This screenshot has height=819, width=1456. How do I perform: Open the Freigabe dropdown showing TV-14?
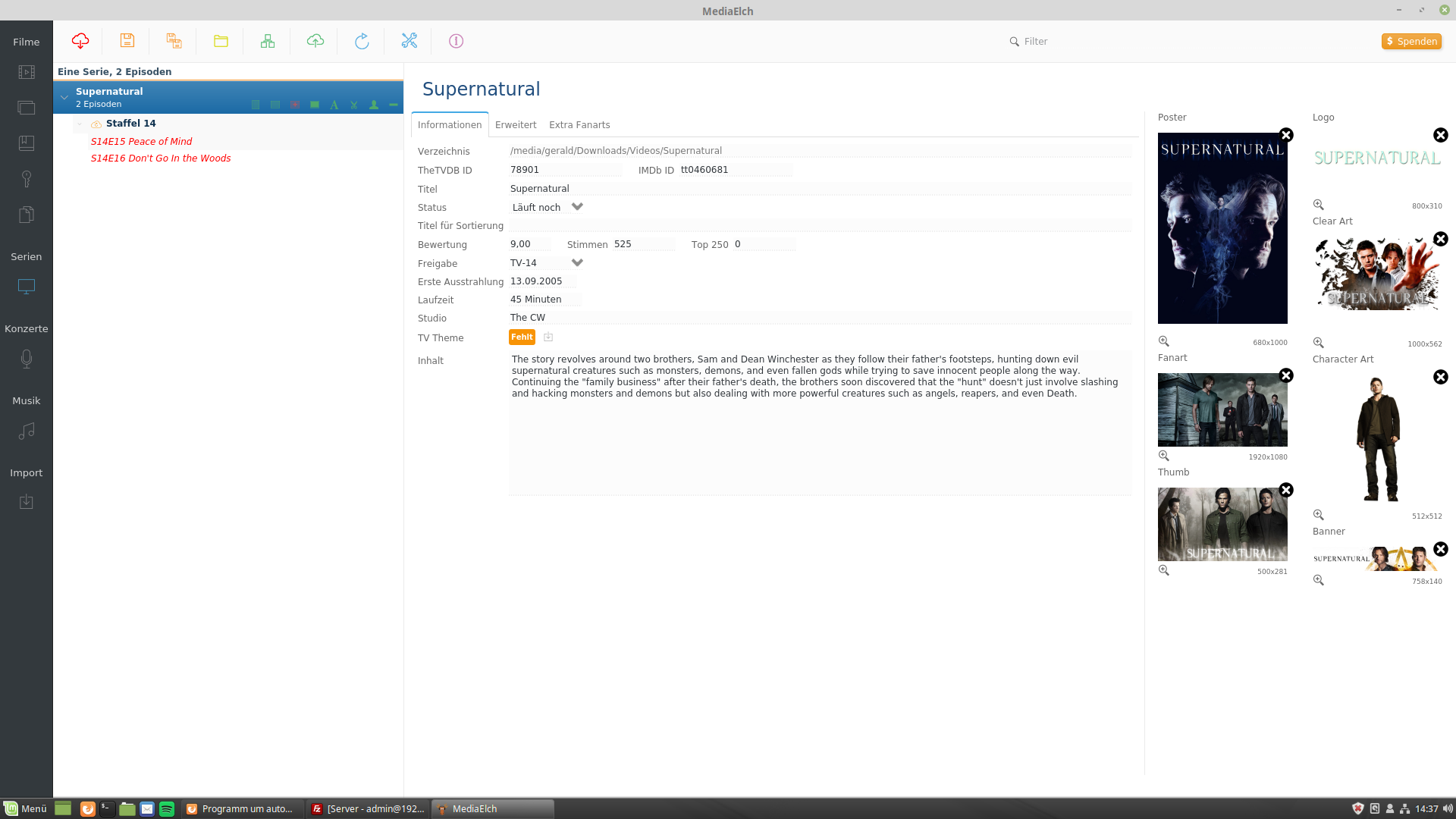(x=547, y=263)
